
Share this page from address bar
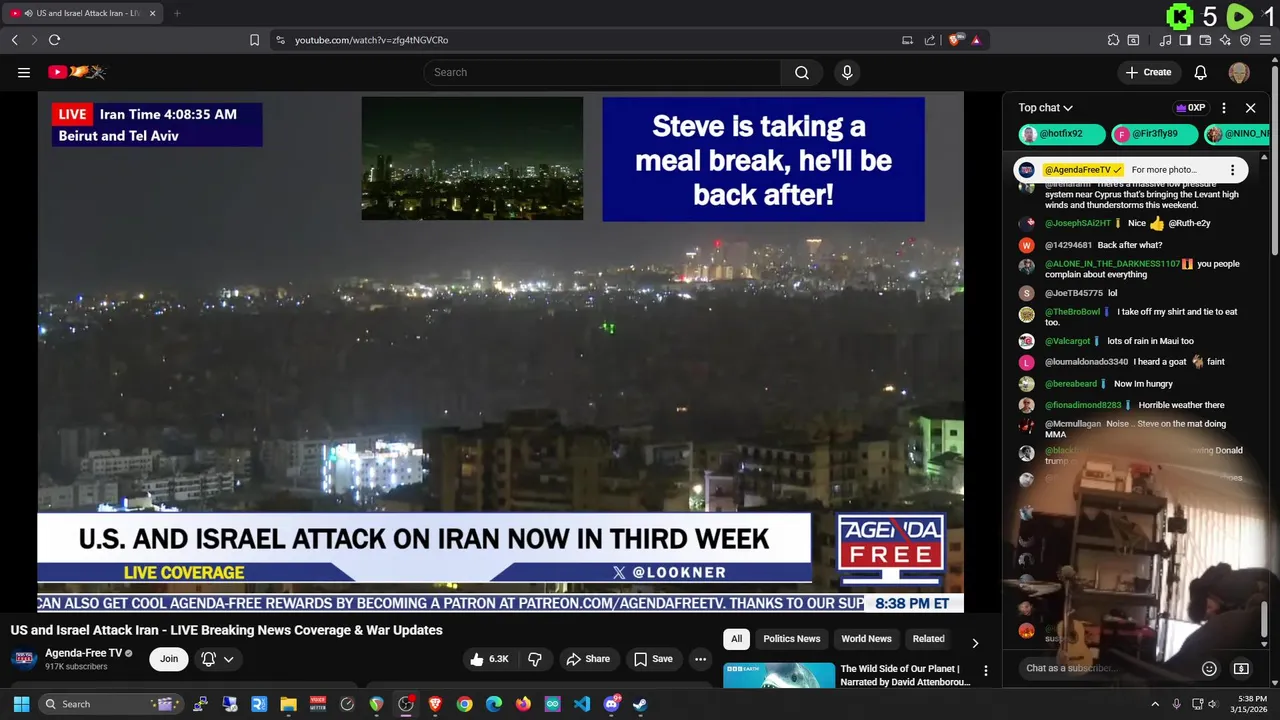[x=930, y=40]
